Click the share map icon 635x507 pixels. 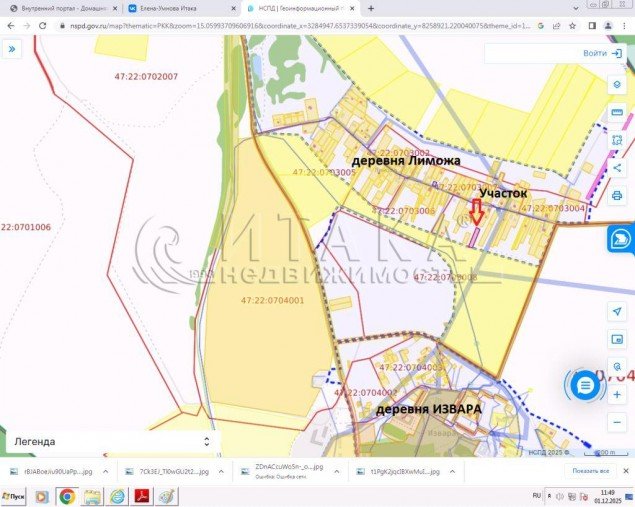point(617,168)
